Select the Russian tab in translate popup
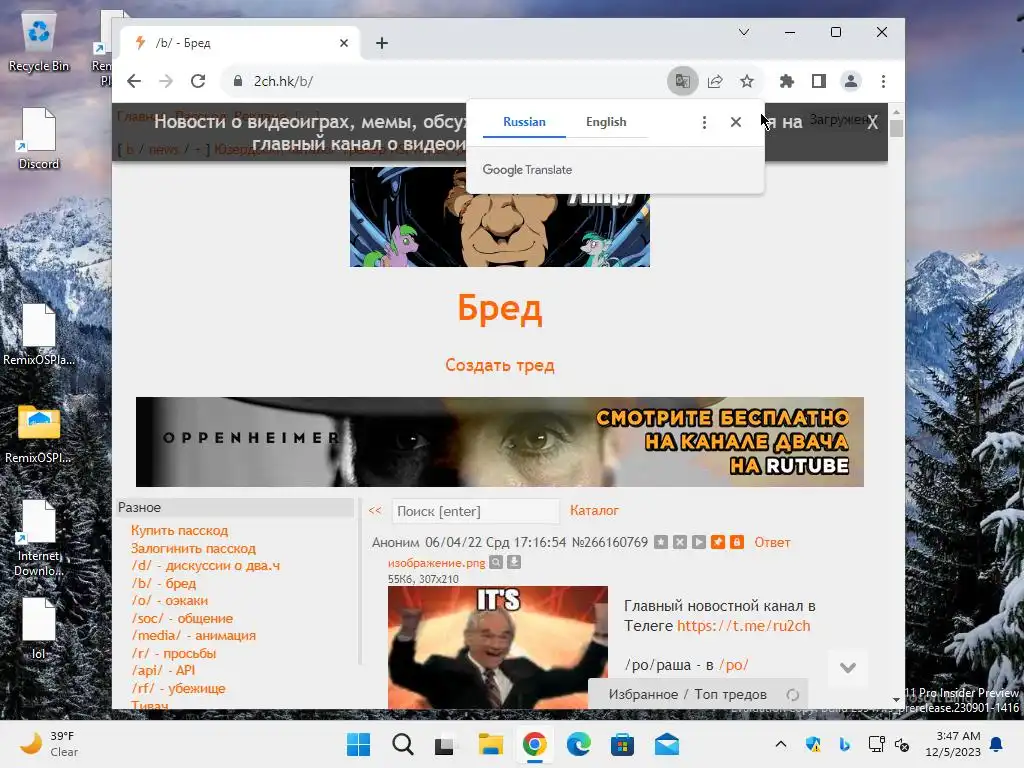The height and width of the screenshot is (768, 1024). click(x=524, y=122)
